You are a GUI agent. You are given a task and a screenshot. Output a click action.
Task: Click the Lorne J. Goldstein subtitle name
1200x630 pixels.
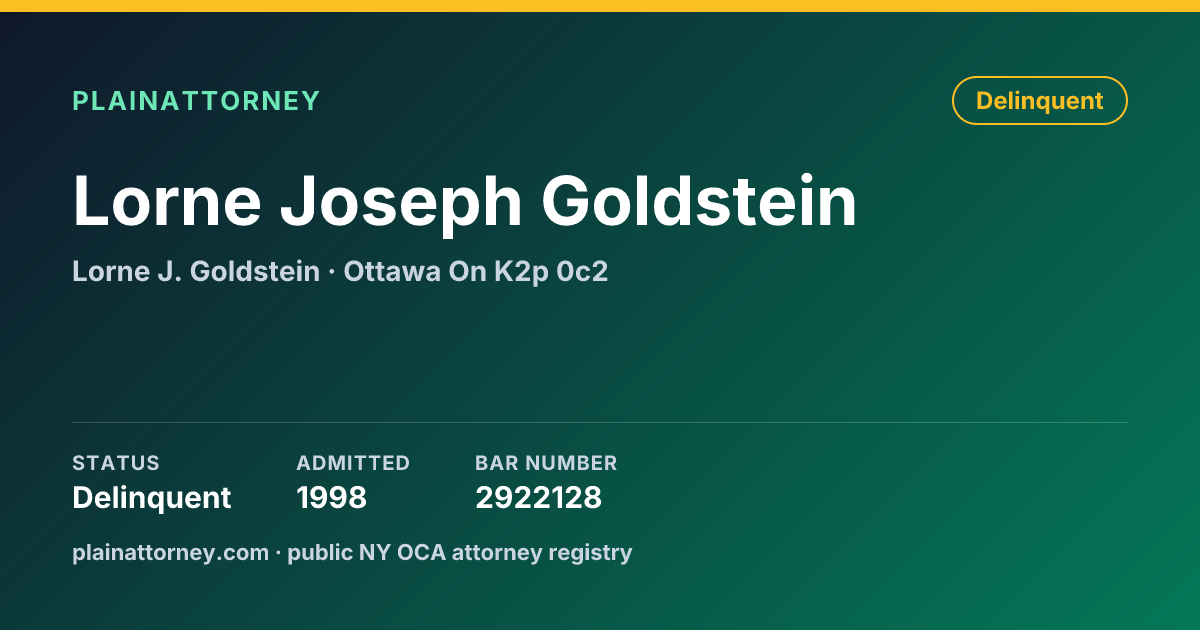point(196,271)
